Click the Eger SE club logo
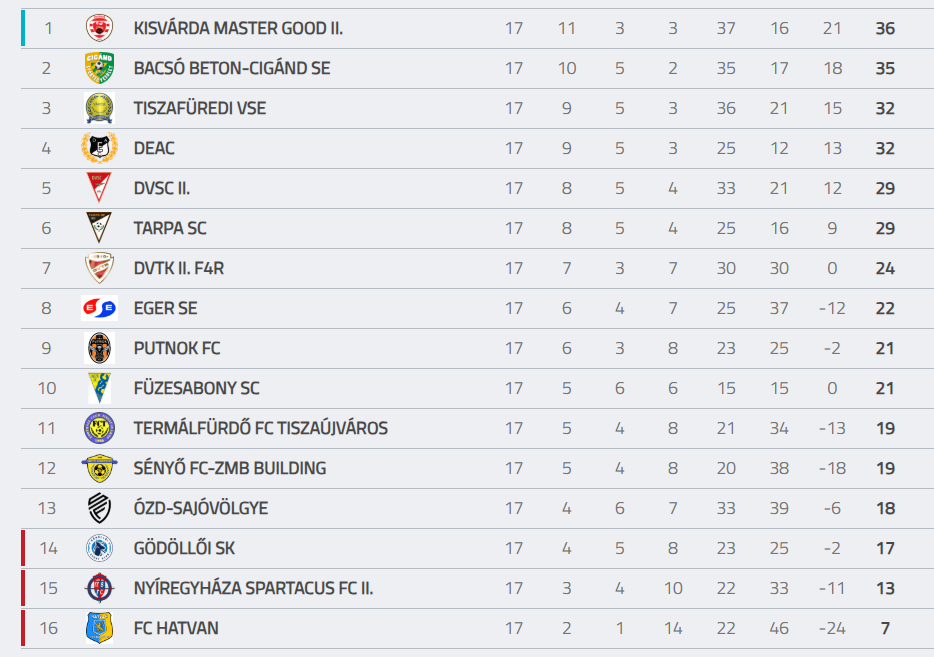 point(99,308)
